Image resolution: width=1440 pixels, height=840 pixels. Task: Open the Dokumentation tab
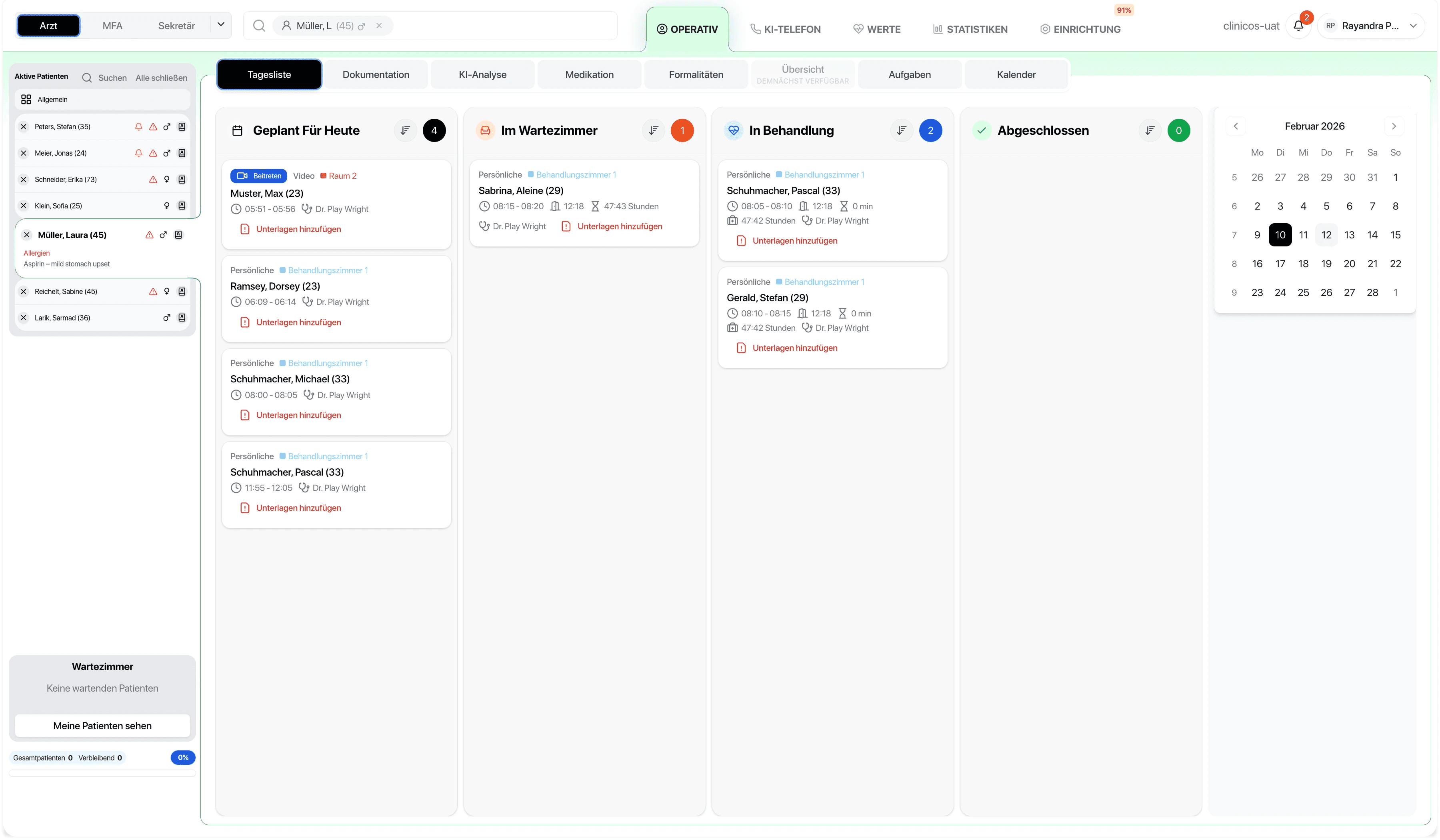tap(376, 74)
